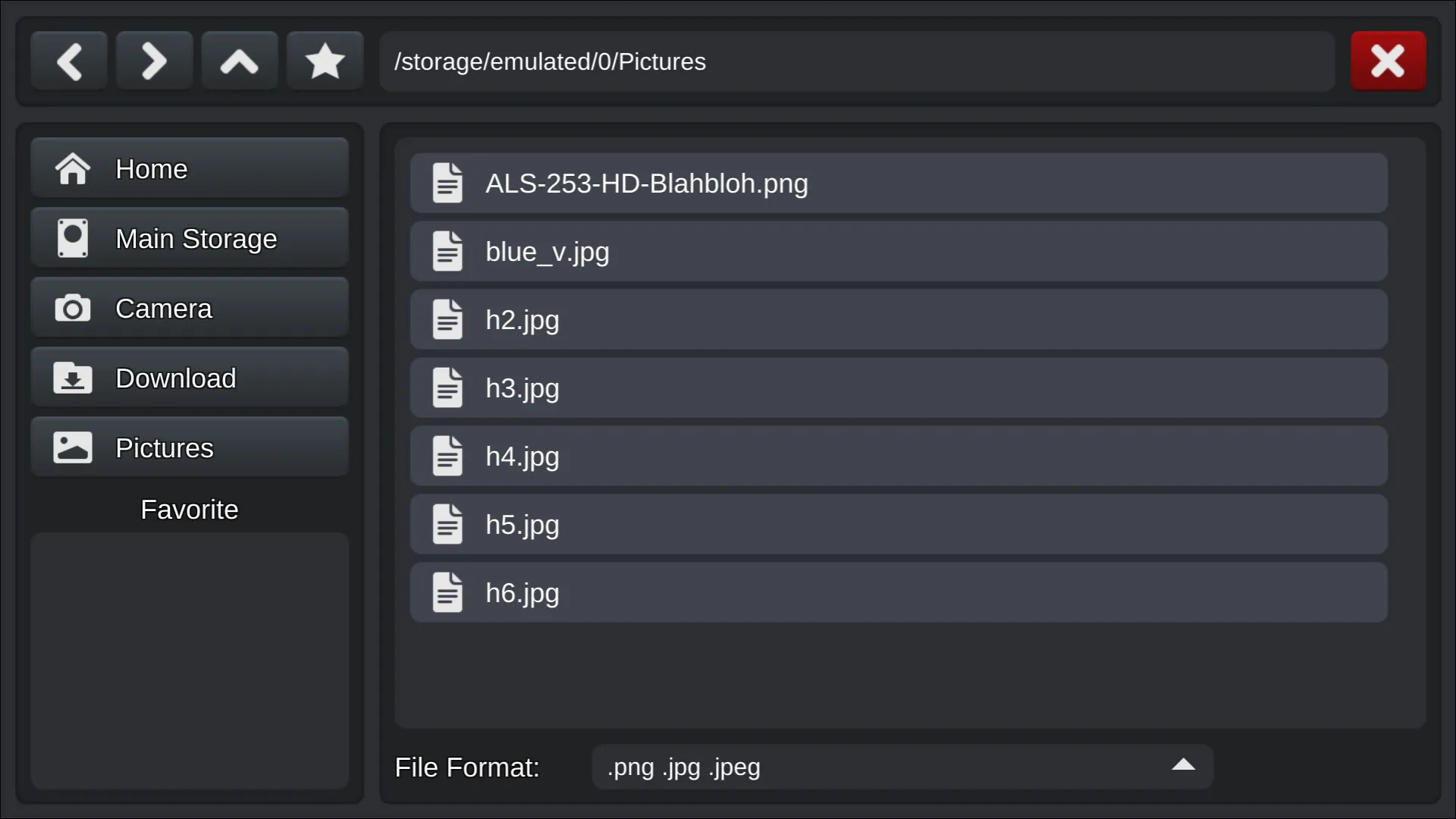Click the Download folder icon
The height and width of the screenshot is (819, 1456).
[x=73, y=378]
